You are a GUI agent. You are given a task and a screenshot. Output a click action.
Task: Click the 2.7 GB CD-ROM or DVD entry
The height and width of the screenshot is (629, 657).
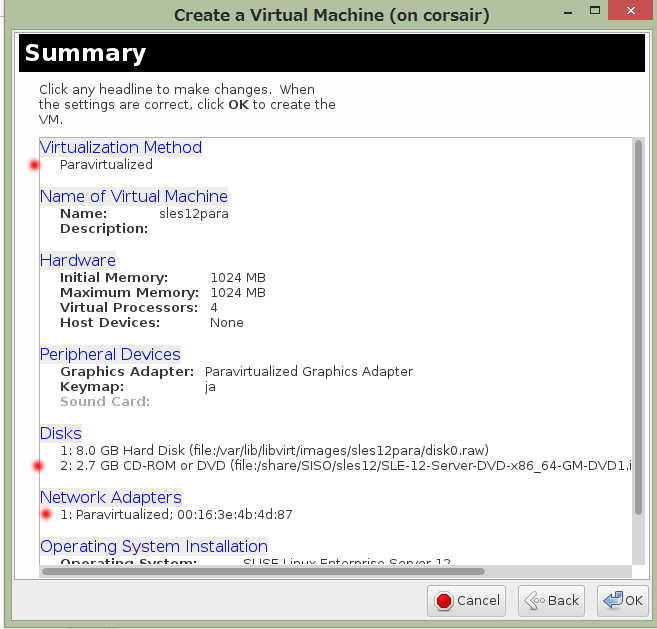[x=346, y=466]
